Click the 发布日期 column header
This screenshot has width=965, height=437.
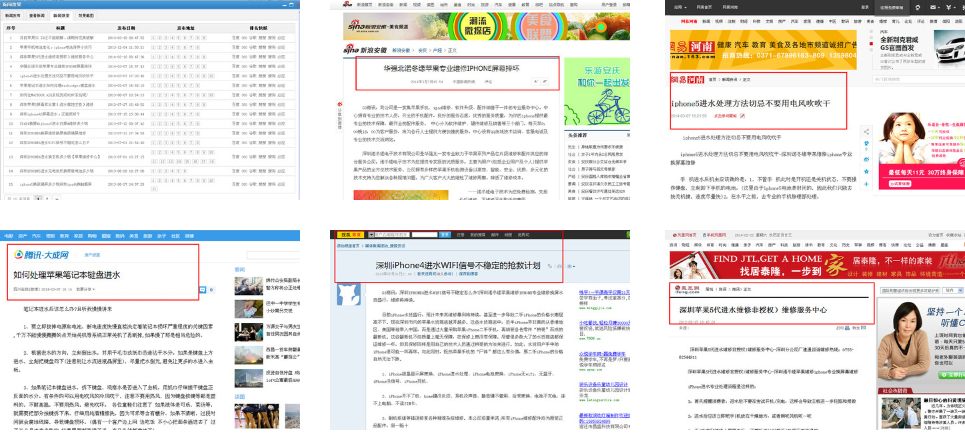pyautogui.click(x=126, y=28)
